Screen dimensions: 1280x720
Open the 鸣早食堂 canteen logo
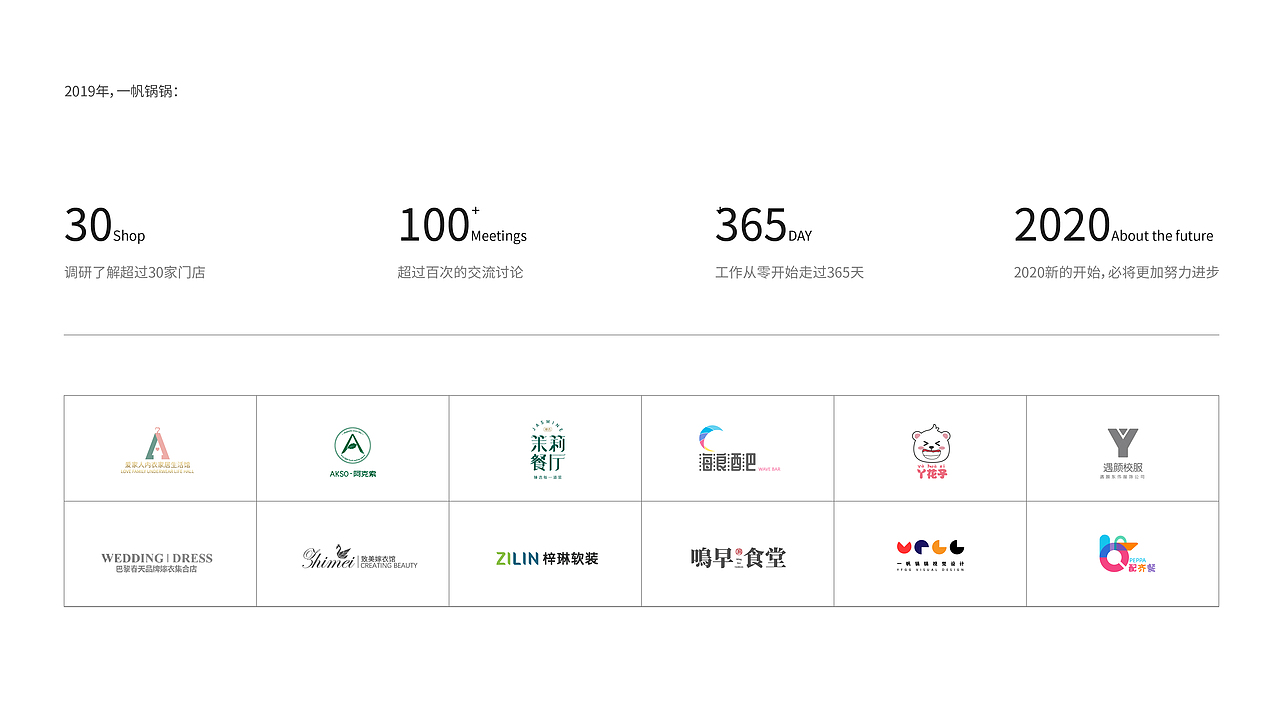(738, 558)
